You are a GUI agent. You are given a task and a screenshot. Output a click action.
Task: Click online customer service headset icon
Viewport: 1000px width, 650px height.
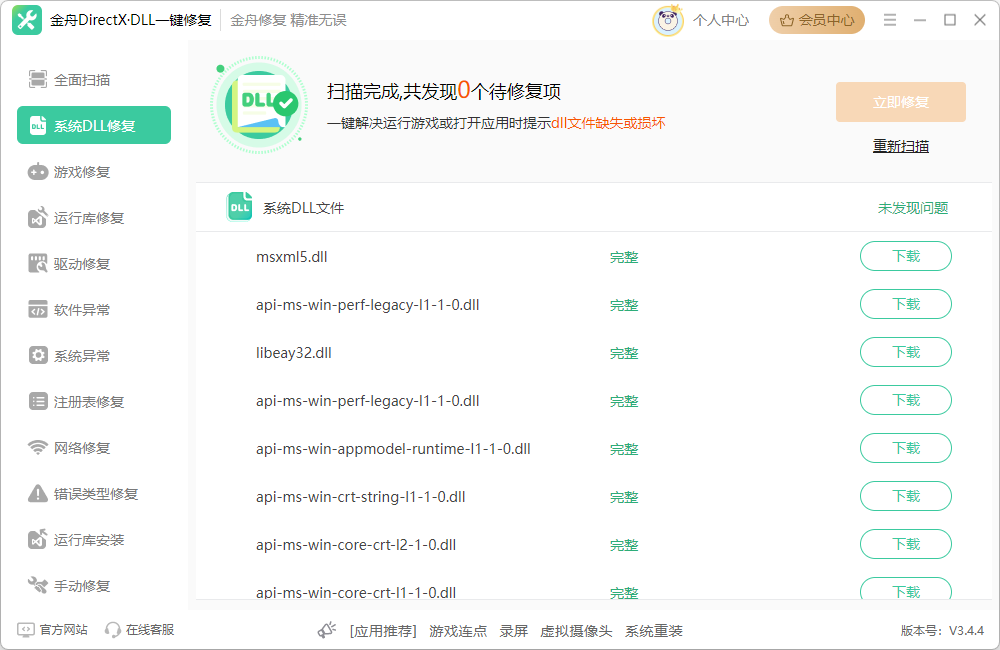[x=113, y=630]
